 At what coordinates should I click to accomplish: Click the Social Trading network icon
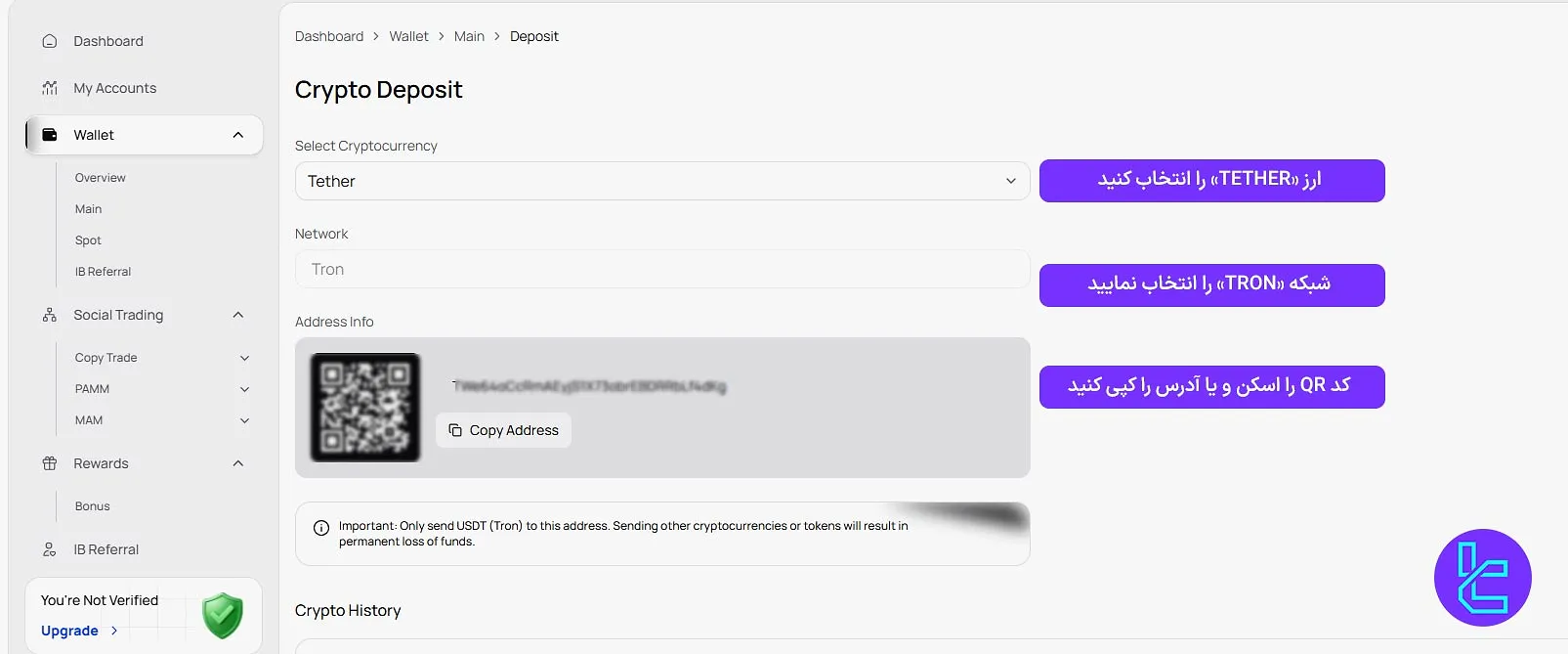click(x=50, y=315)
